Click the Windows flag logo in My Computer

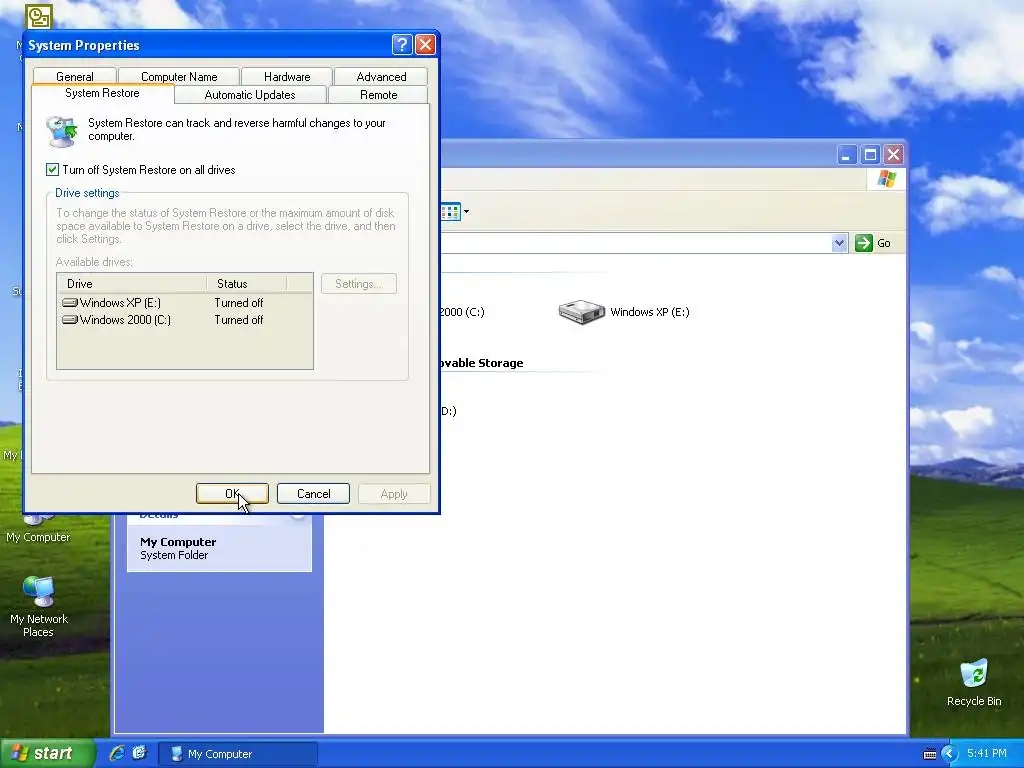(x=887, y=178)
